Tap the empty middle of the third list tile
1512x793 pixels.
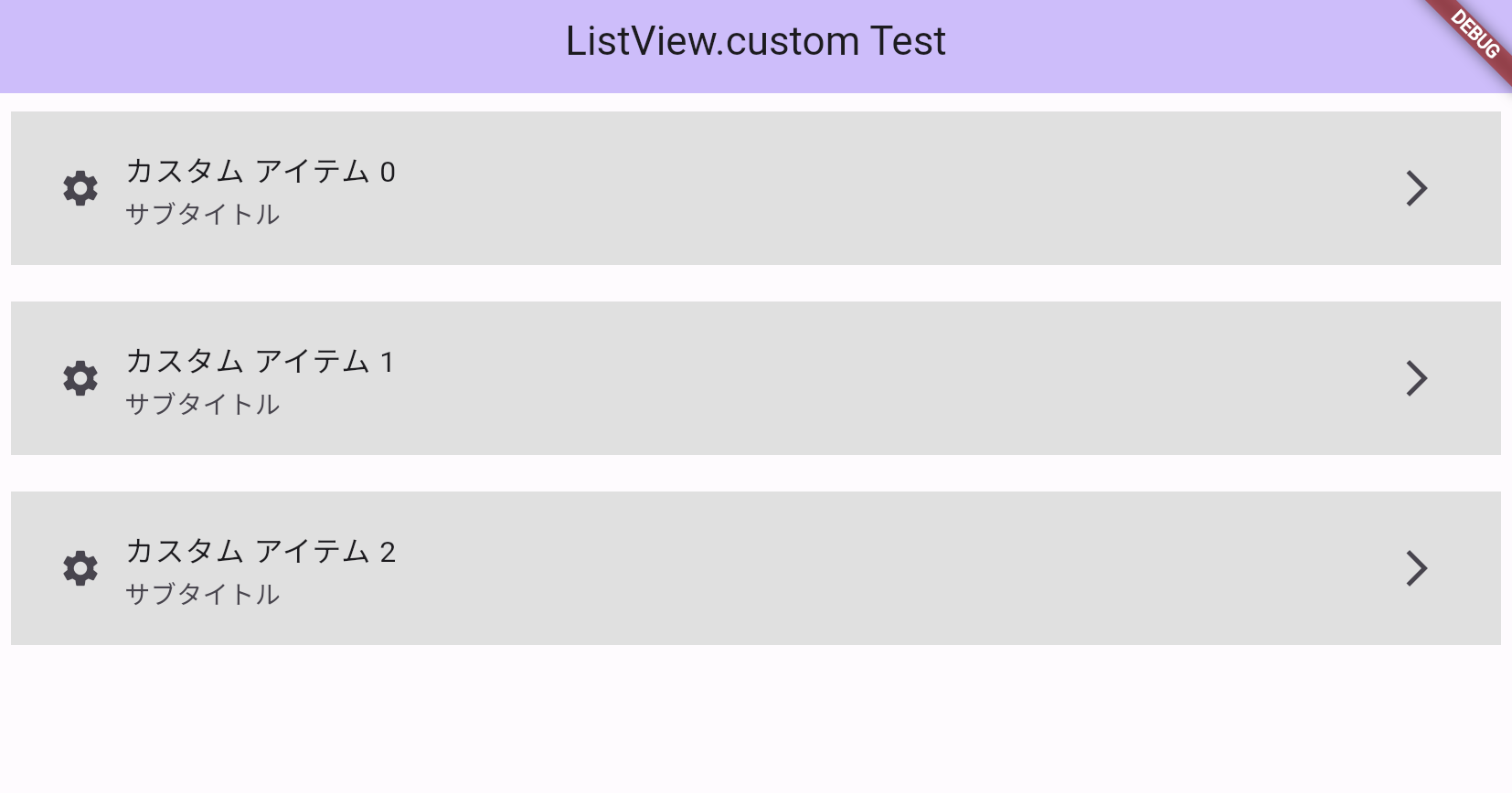(823, 568)
